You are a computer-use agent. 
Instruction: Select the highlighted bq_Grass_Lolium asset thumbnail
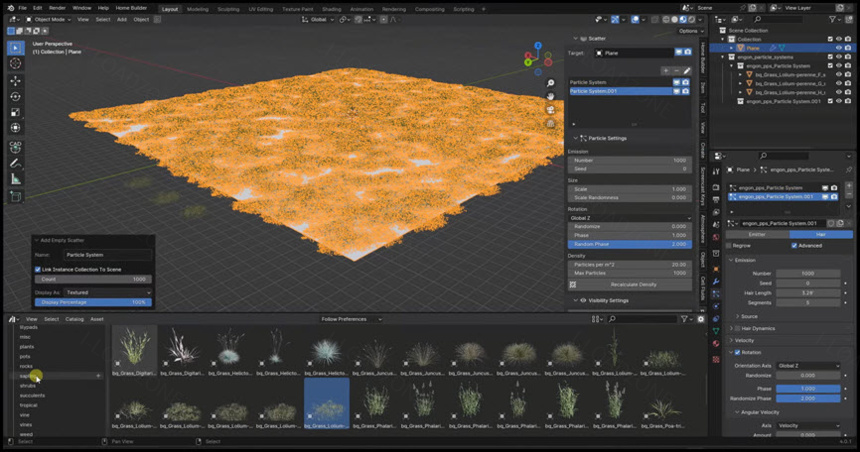click(x=326, y=403)
